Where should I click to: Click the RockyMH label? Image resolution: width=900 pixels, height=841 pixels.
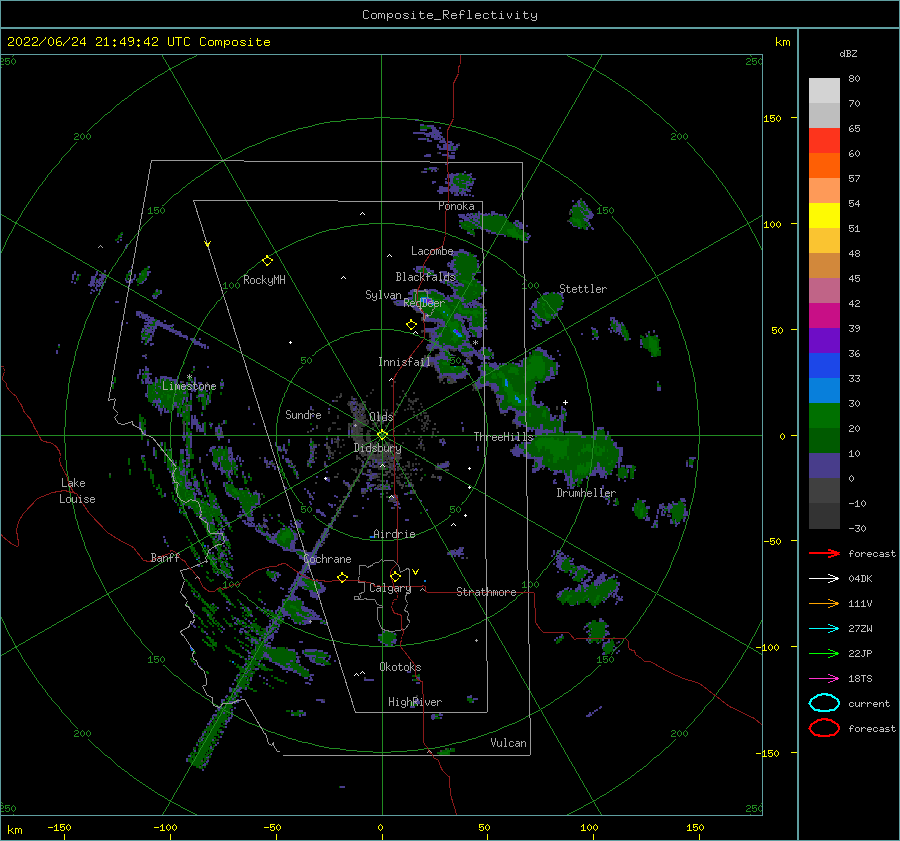[264, 280]
